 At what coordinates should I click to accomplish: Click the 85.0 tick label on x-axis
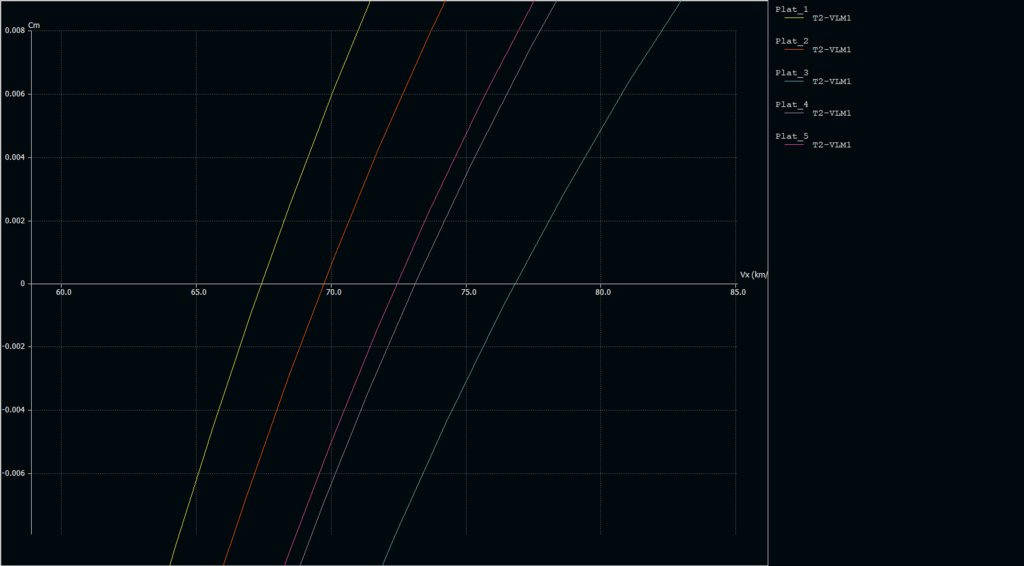click(737, 293)
